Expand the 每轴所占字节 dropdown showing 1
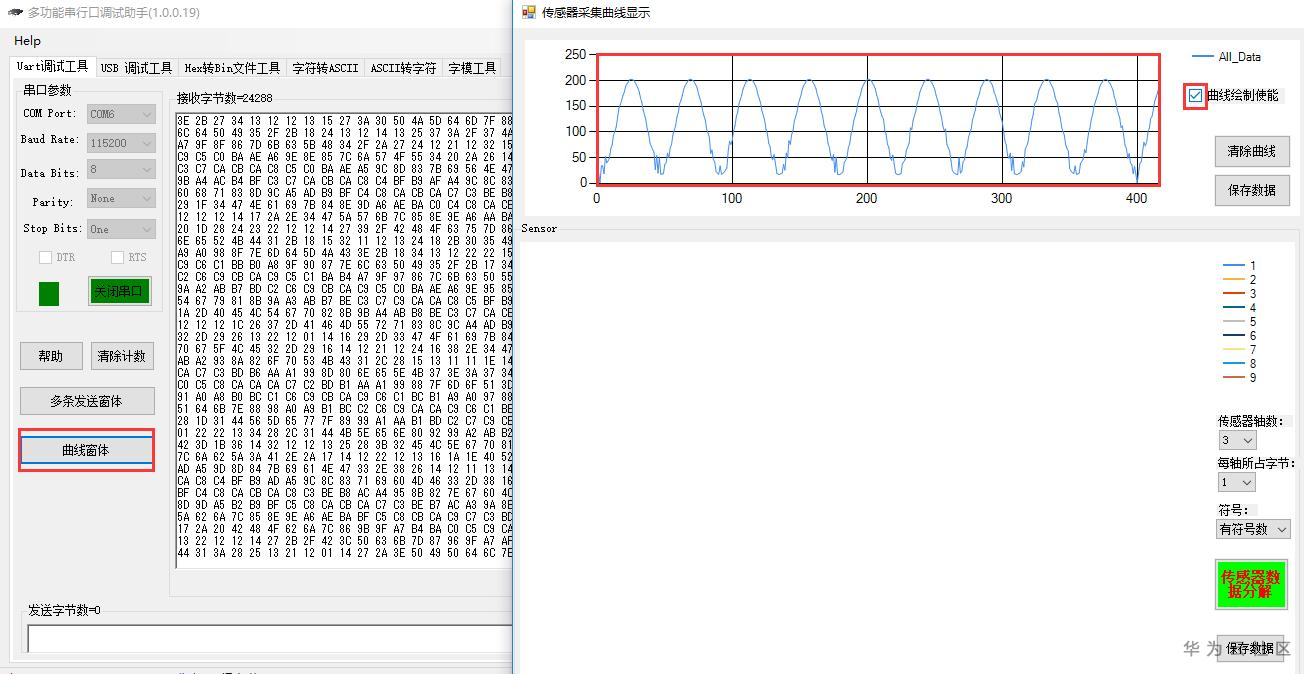Image resolution: width=1304 pixels, height=674 pixels. point(1237,482)
